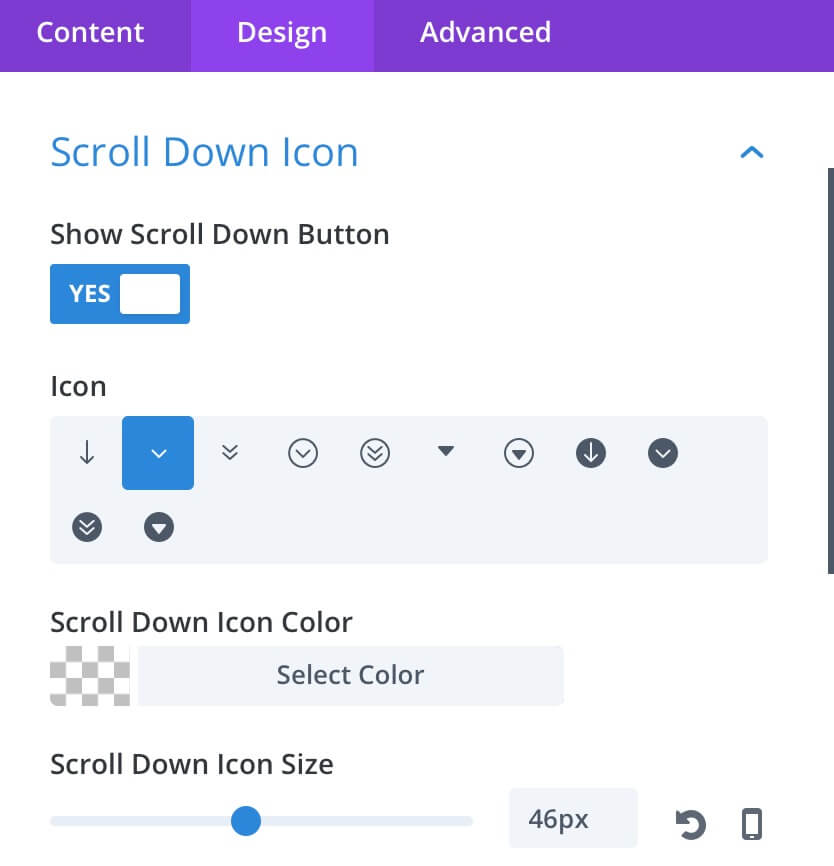The height and width of the screenshot is (866, 834).
Task: Pick the outlined circle chevron icon
Action: point(303,453)
